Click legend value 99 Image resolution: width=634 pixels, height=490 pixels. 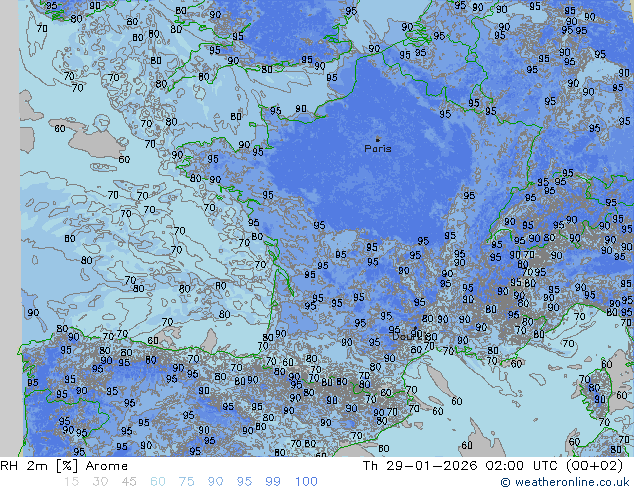(x=273, y=482)
